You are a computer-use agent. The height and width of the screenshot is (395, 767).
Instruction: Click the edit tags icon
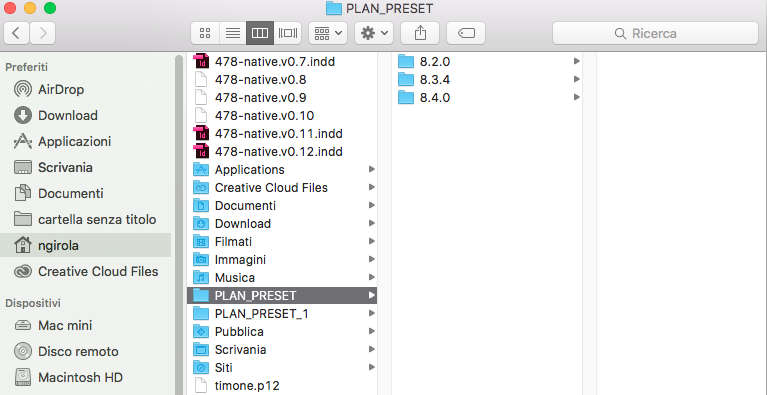tap(466, 33)
